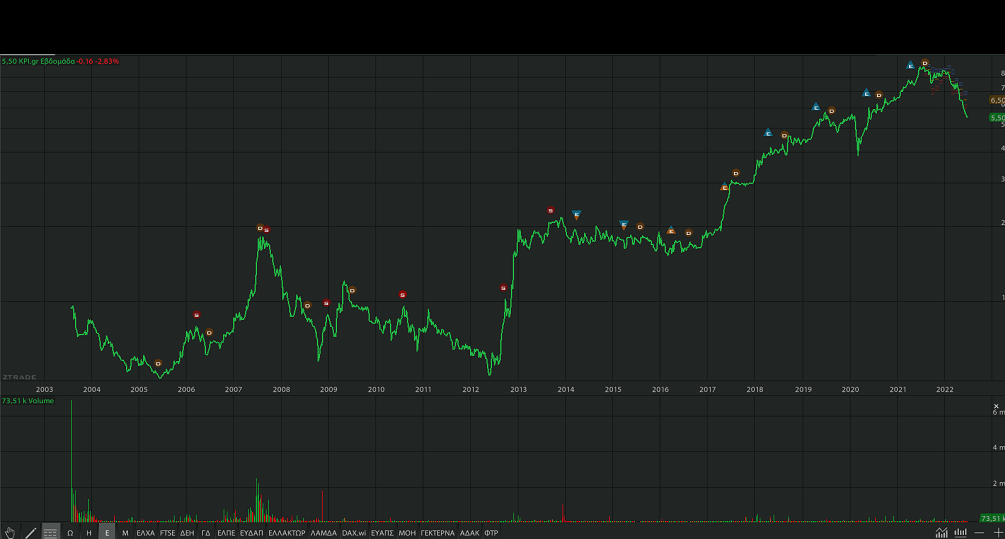Select the hand pan tool
This screenshot has width=1005, height=539.
coord(10,532)
